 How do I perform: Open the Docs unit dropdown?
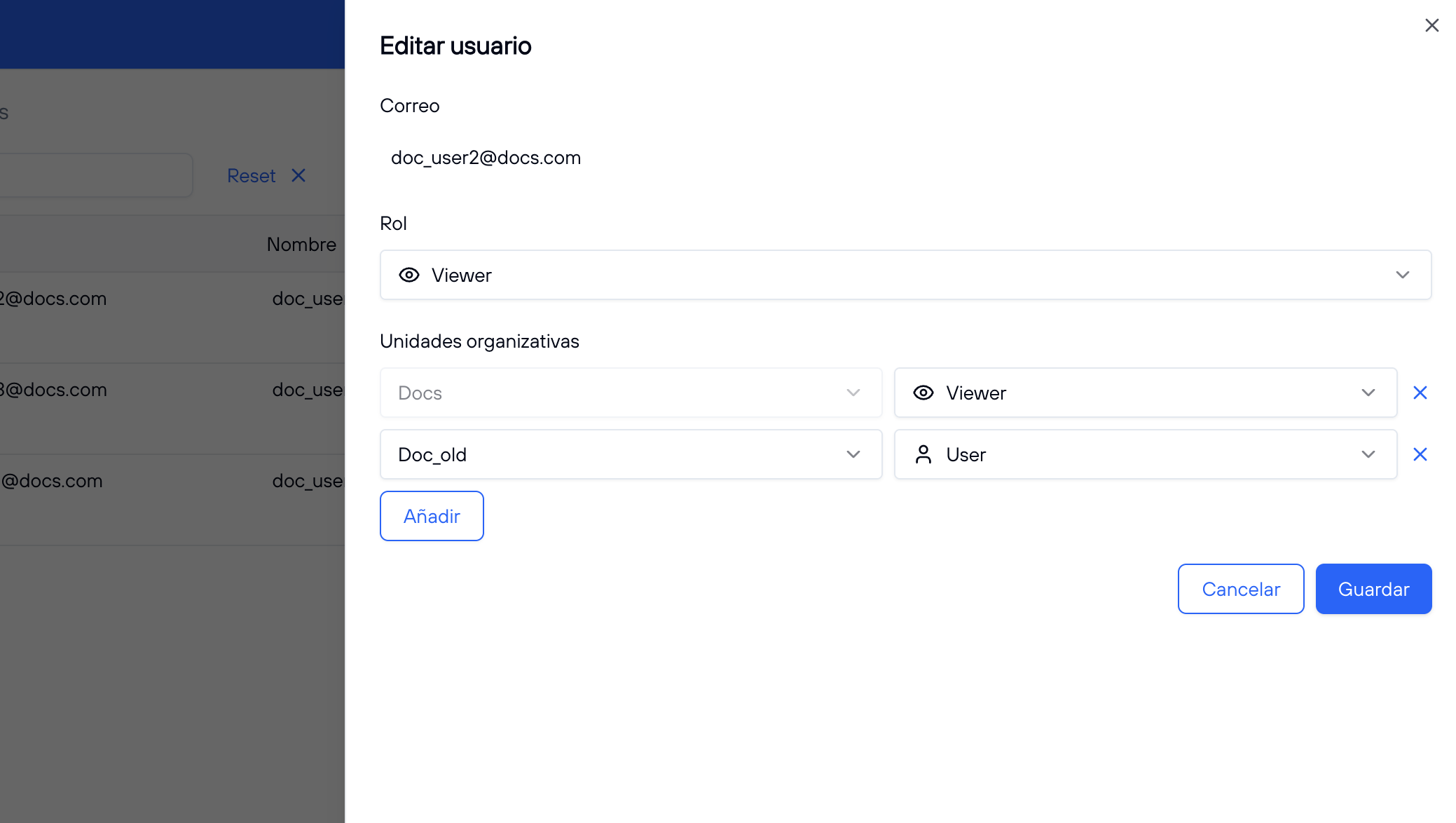pyautogui.click(x=631, y=393)
